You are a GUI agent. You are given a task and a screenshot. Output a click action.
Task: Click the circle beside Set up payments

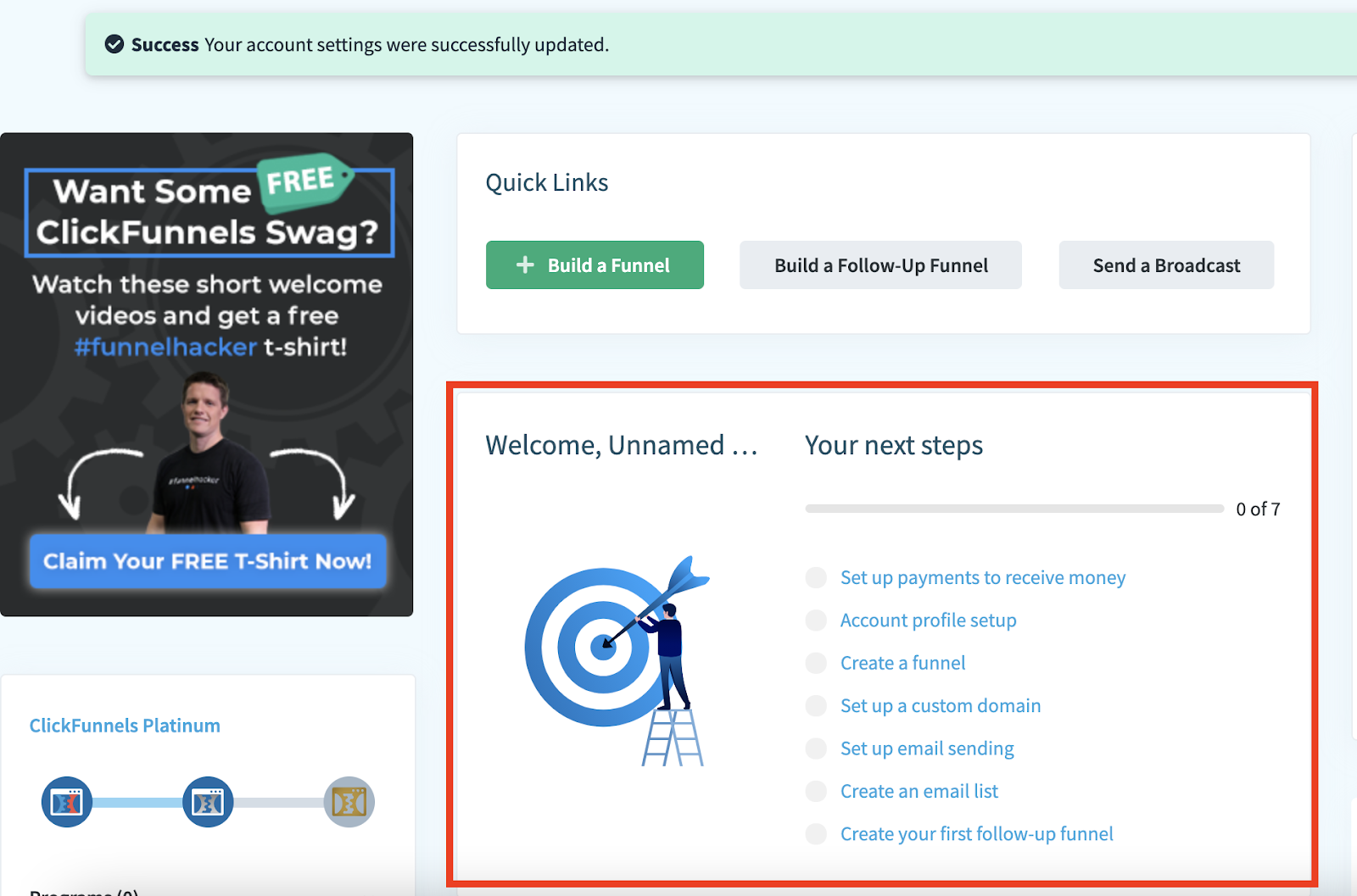tap(816, 577)
